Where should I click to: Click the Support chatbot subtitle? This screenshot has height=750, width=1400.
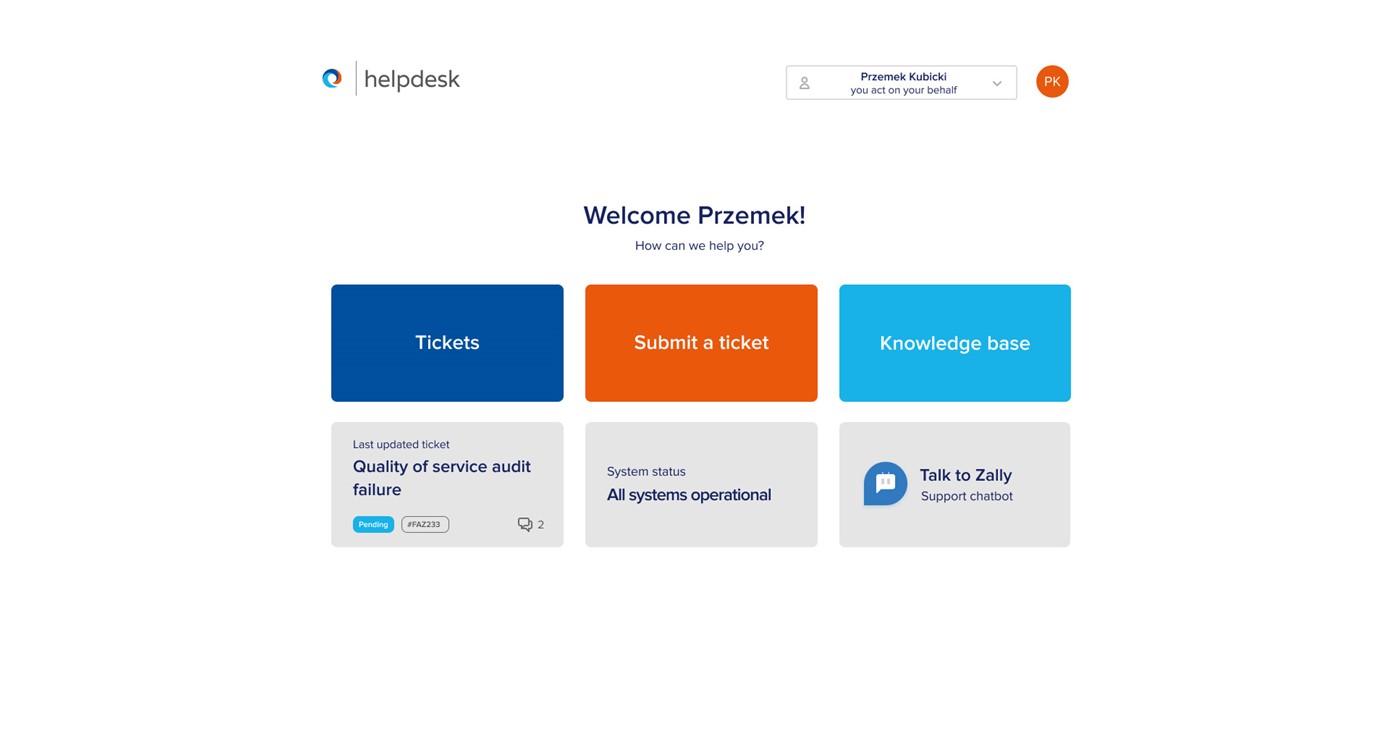pyautogui.click(x=967, y=497)
